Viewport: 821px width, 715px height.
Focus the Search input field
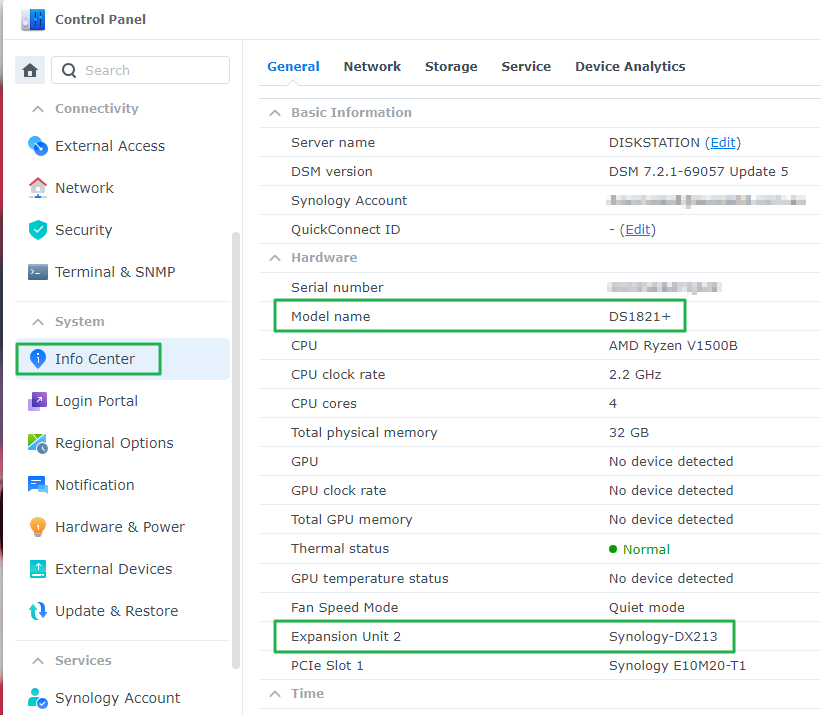140,70
